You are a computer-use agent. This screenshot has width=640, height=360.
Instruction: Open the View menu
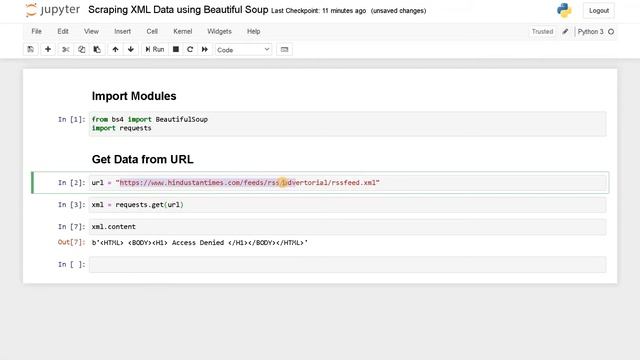91,31
